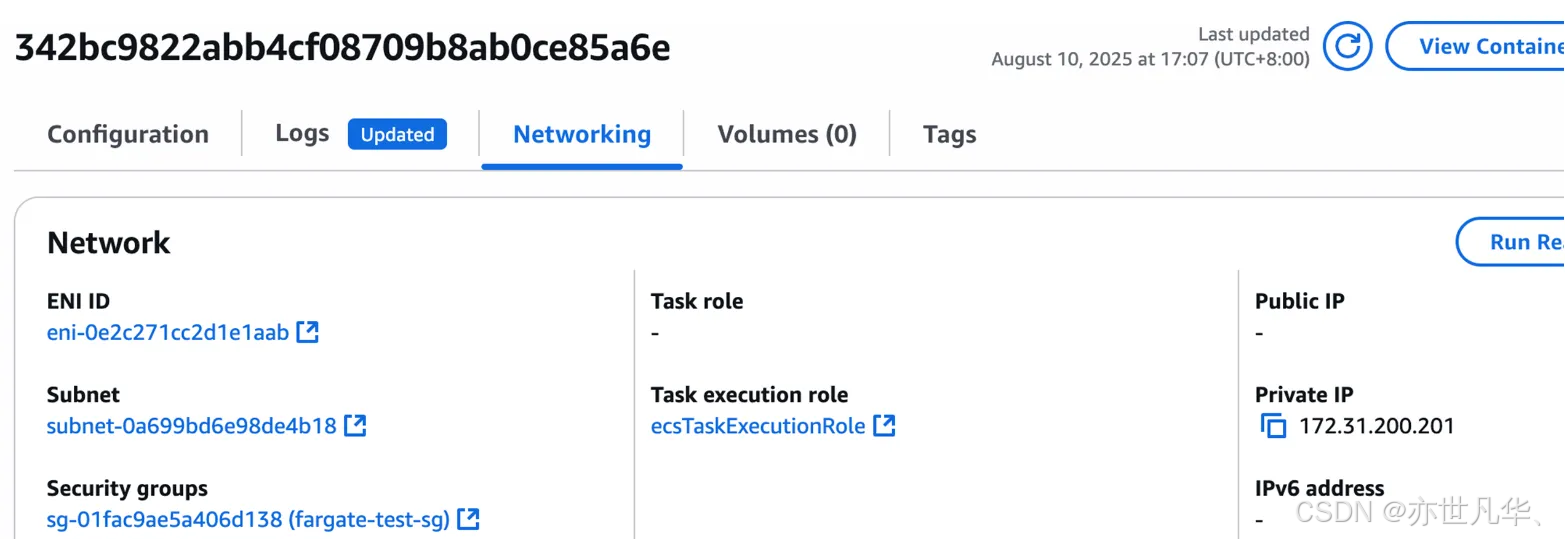1565x539 pixels.
Task: Click the Updated badge on Logs tab
Action: click(397, 134)
